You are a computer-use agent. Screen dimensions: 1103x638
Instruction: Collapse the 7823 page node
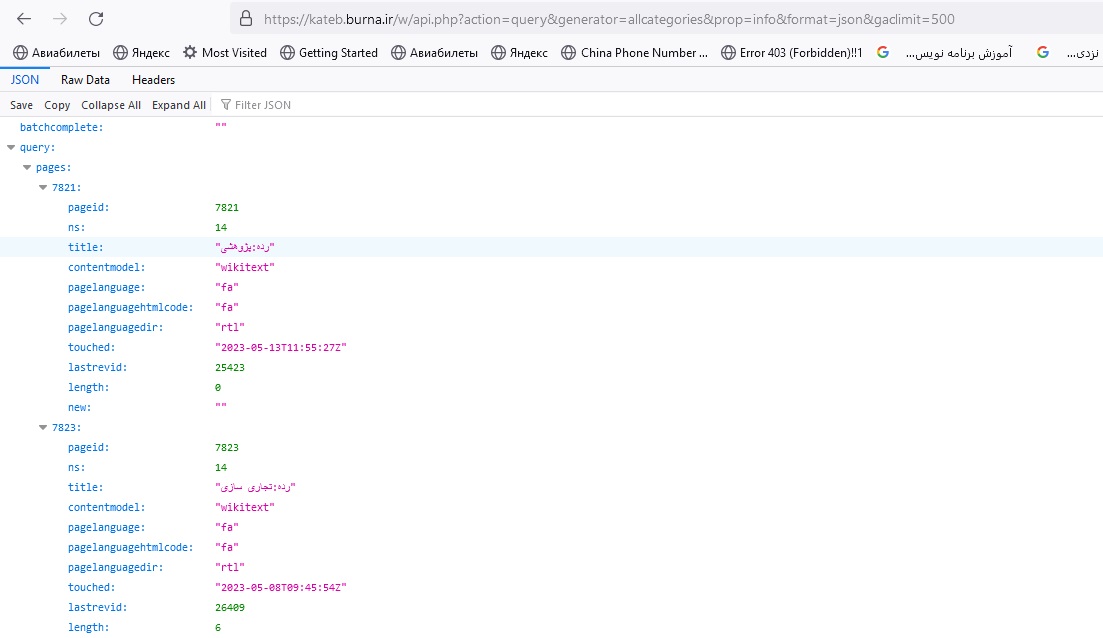tap(43, 427)
